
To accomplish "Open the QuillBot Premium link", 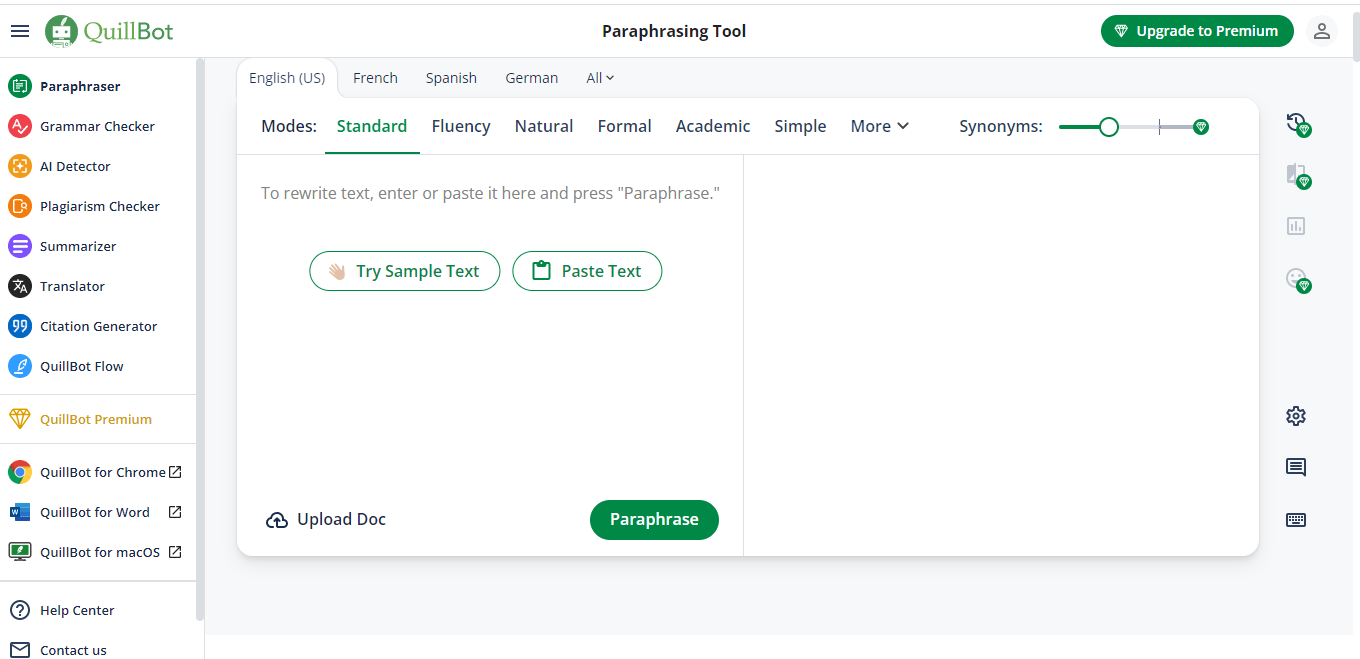I will (x=96, y=419).
